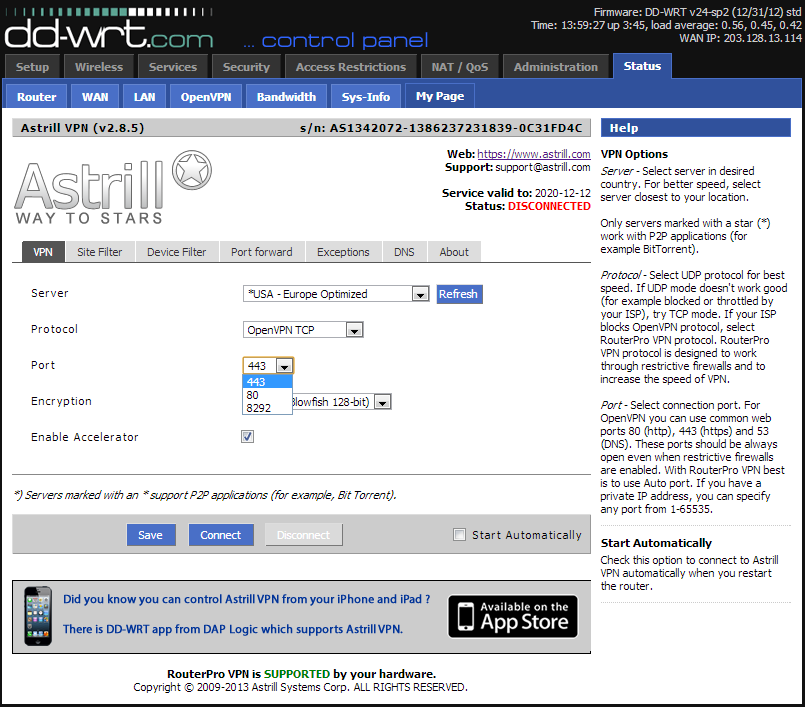Click the Astrill star logo icon
Image resolution: width=805 pixels, height=707 pixels.
(191, 170)
